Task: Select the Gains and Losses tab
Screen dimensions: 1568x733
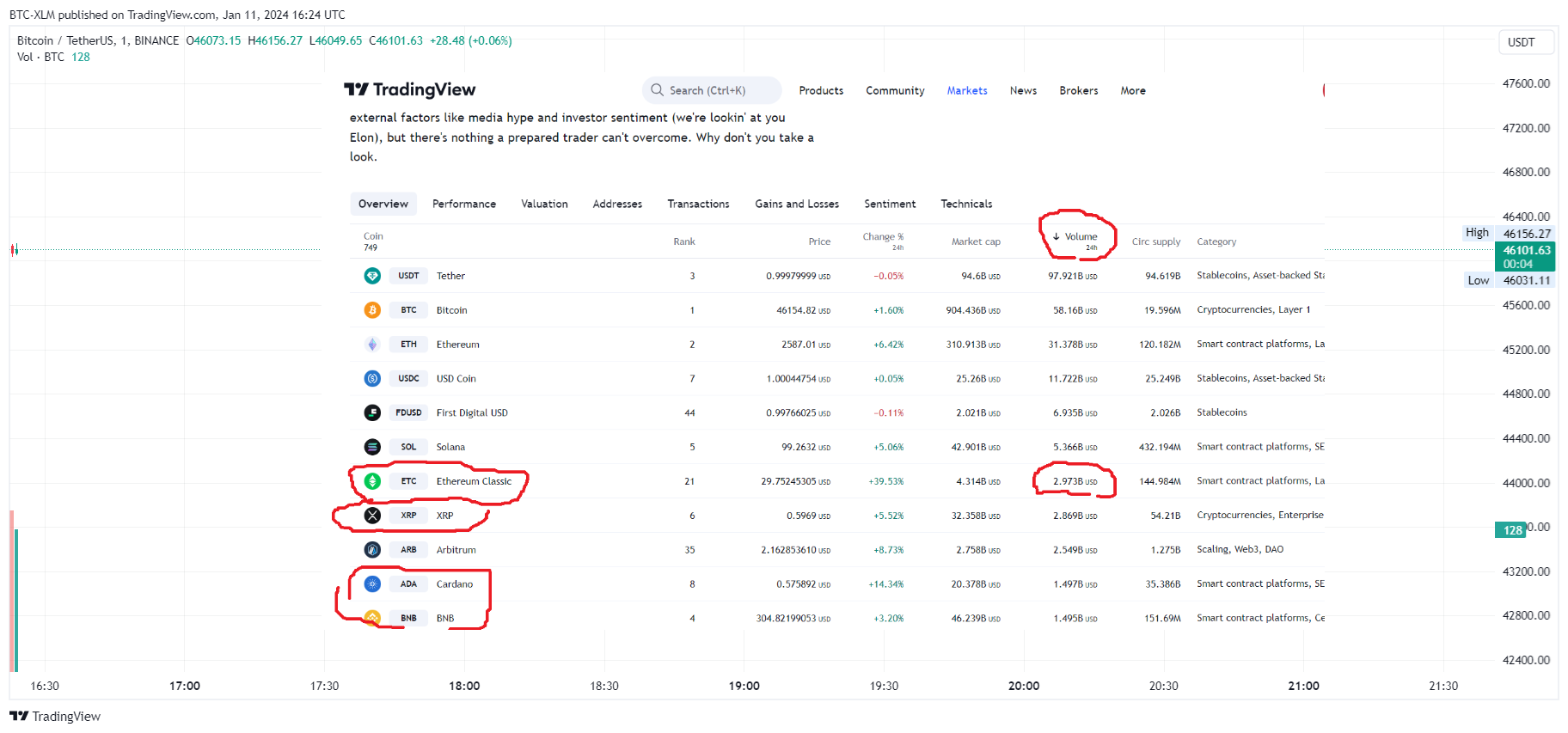Action: tap(797, 204)
